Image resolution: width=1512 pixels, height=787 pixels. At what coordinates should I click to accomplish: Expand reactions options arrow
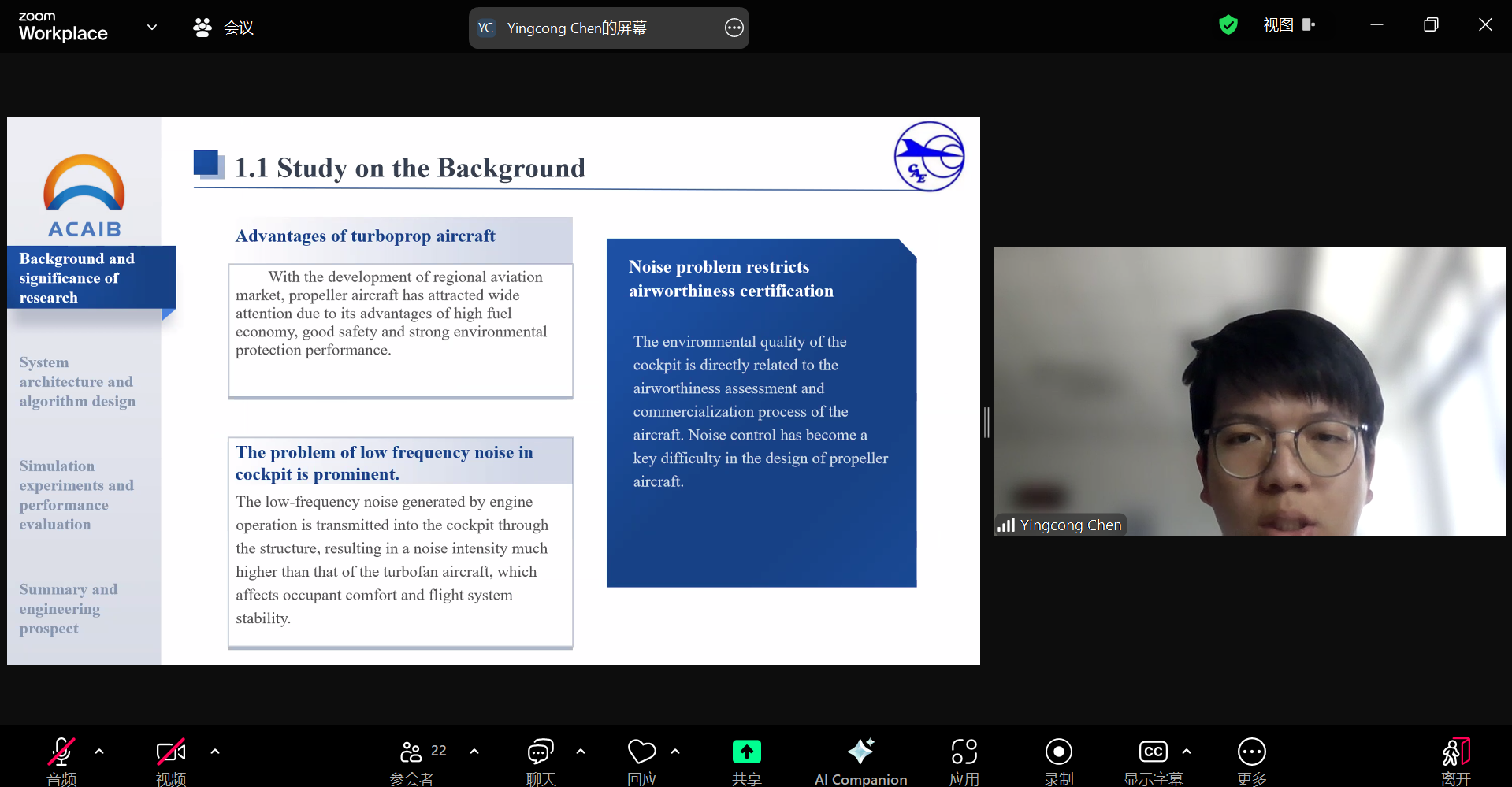pyautogui.click(x=675, y=752)
